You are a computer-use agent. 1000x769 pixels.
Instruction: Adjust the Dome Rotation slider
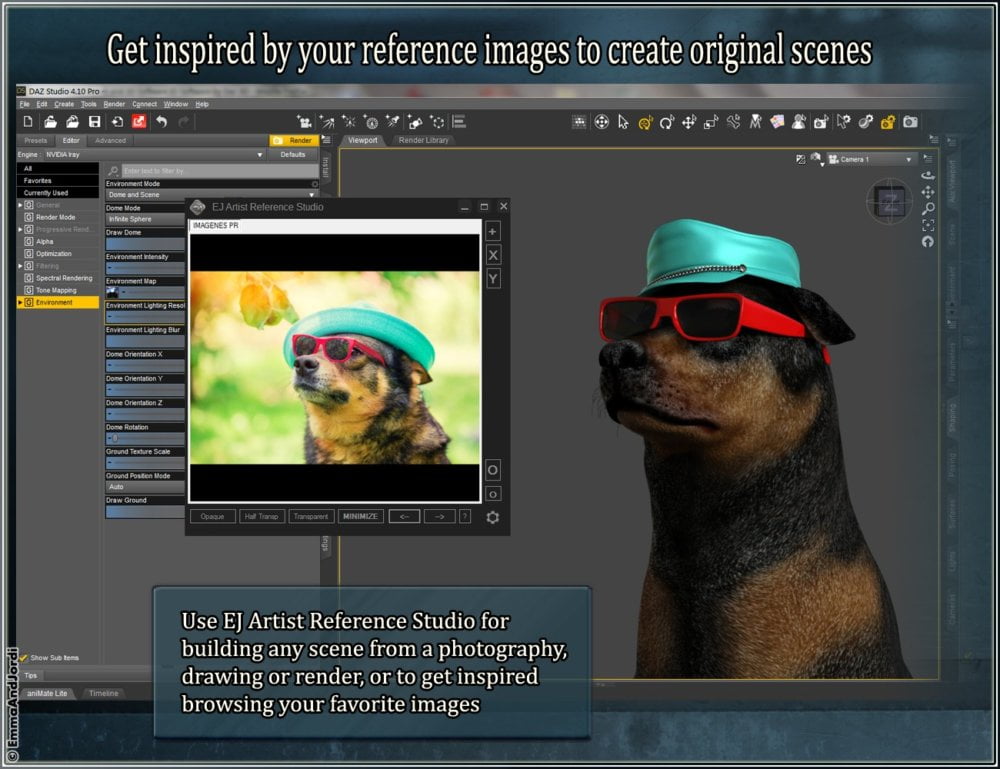(145, 439)
